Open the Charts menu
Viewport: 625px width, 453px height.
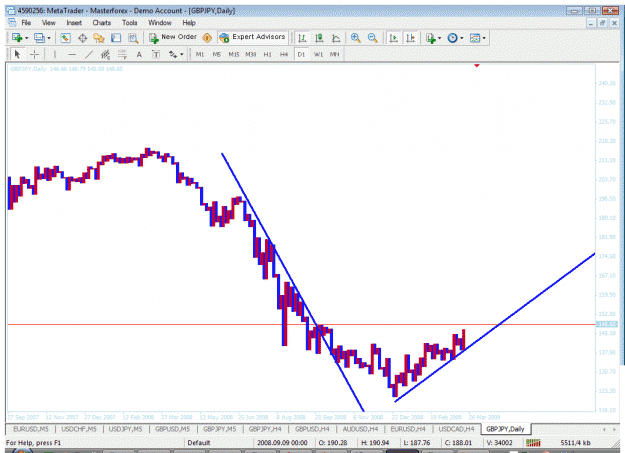[x=102, y=23]
